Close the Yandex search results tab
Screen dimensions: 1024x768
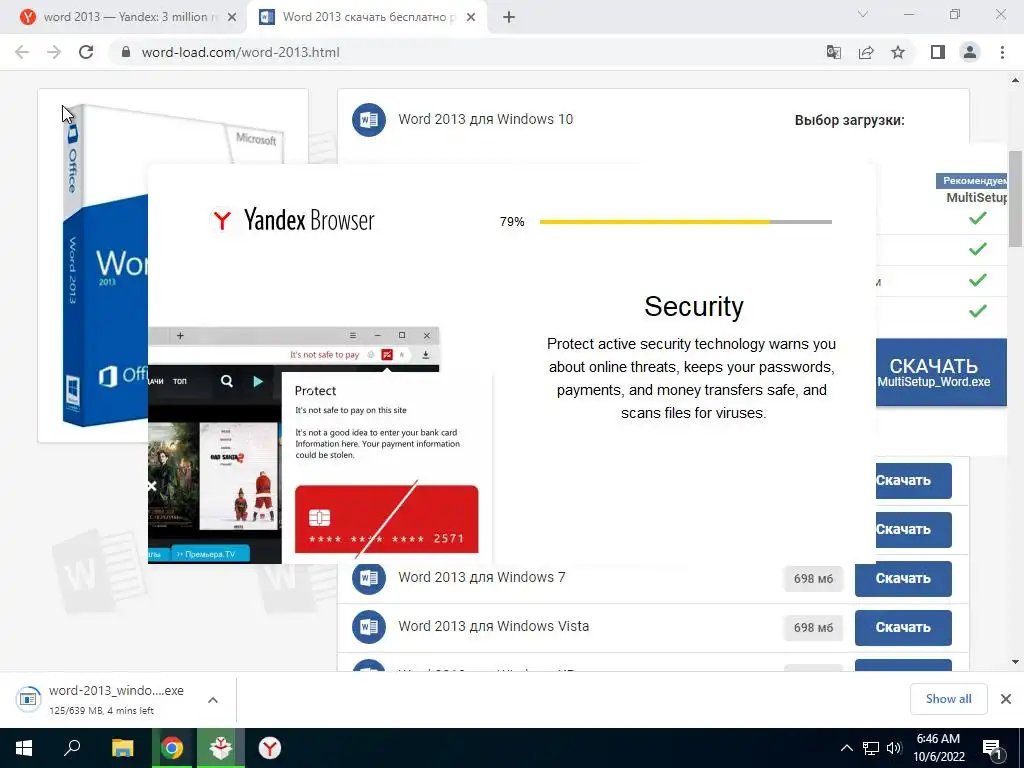[x=232, y=18]
